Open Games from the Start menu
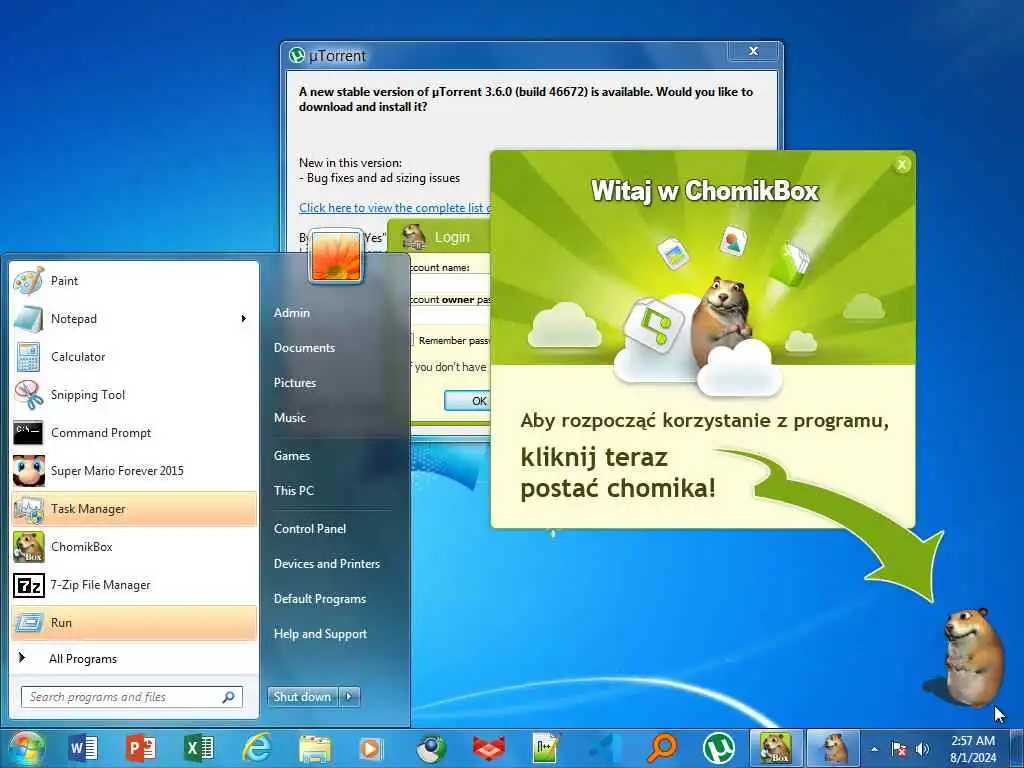Viewport: 1024px width, 768px height. [x=292, y=456]
